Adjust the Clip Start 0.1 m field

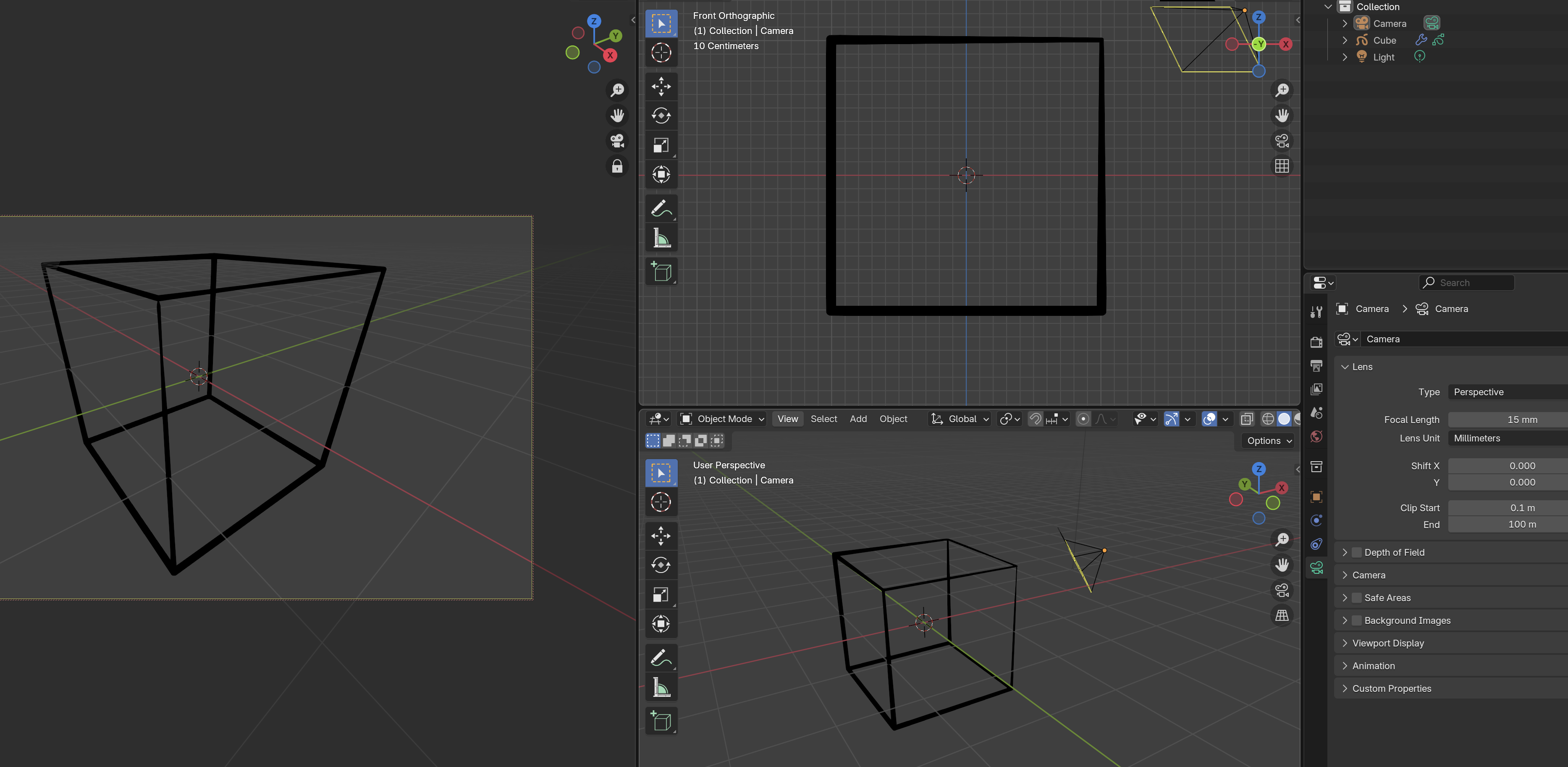tap(1508, 508)
